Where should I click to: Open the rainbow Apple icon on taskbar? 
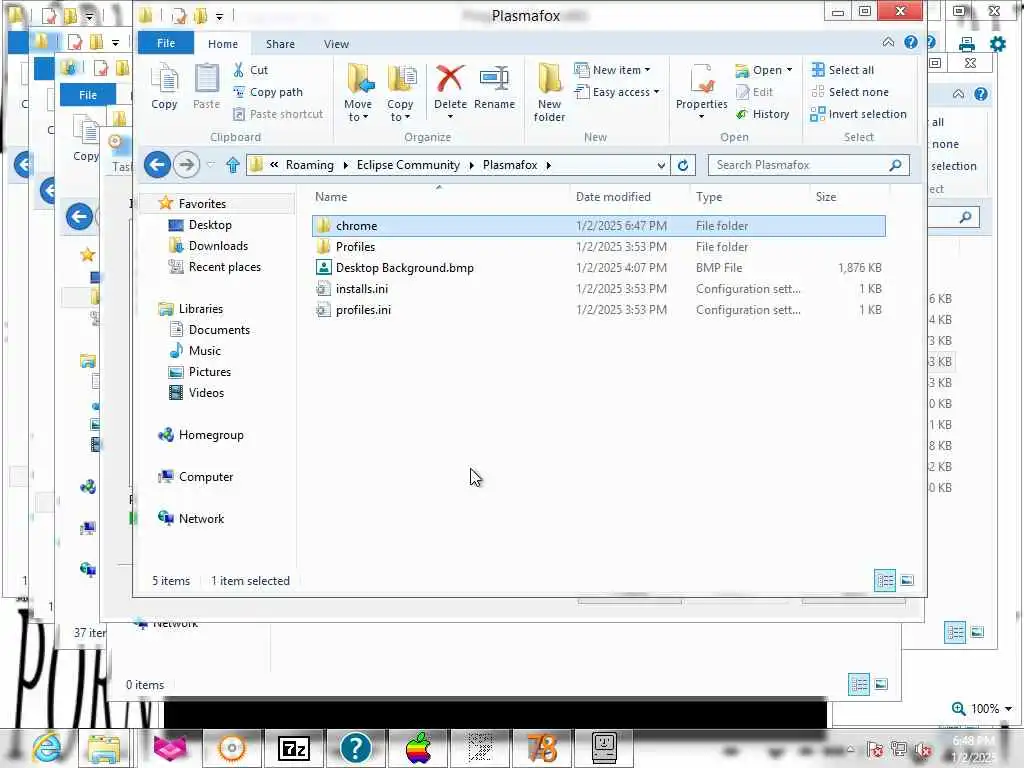[x=419, y=748]
